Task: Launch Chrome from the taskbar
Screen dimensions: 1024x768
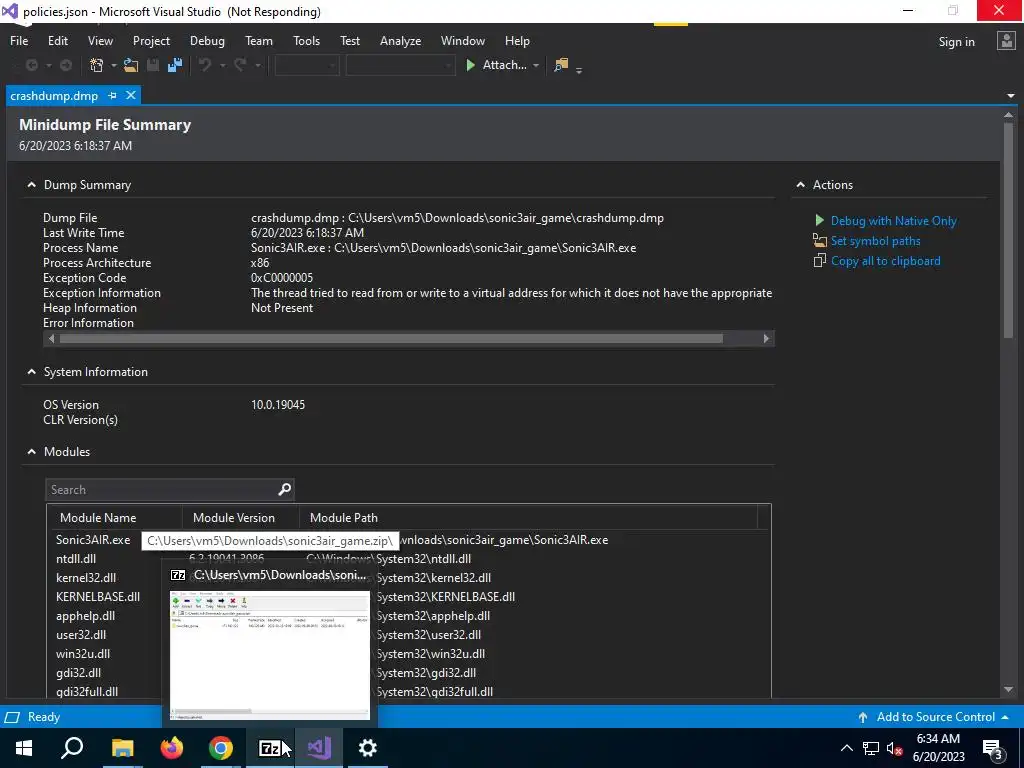Action: pyautogui.click(x=221, y=748)
